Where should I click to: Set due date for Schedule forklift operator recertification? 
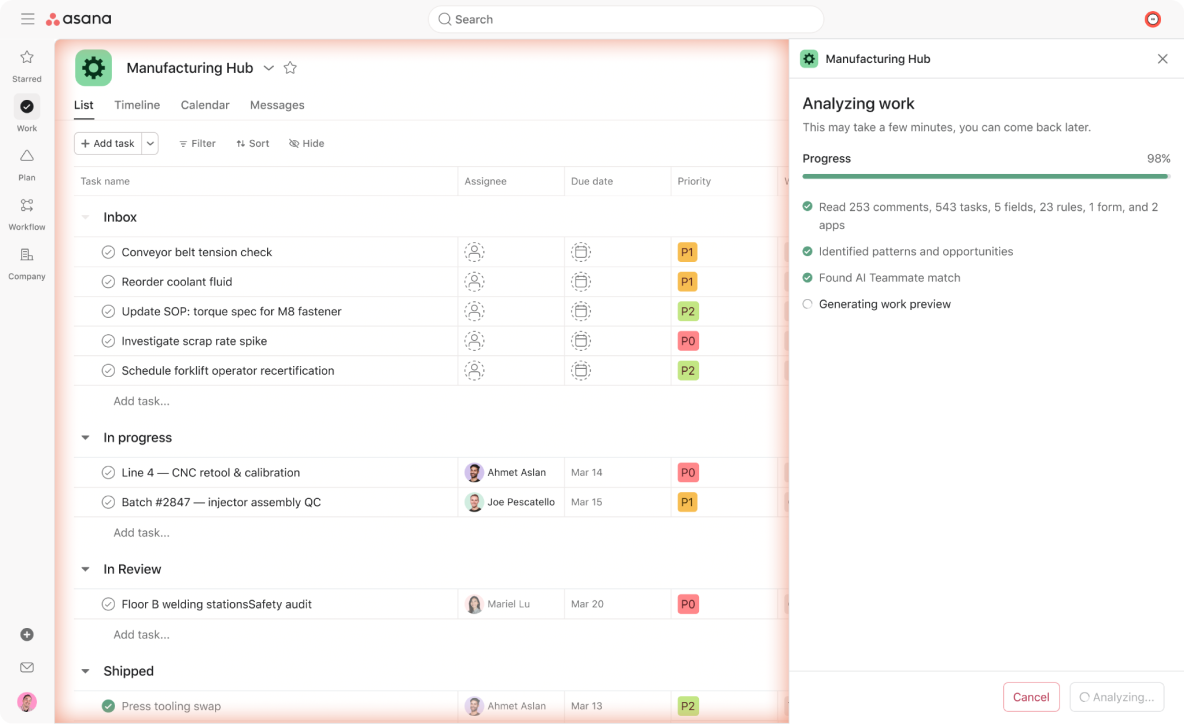tap(581, 371)
